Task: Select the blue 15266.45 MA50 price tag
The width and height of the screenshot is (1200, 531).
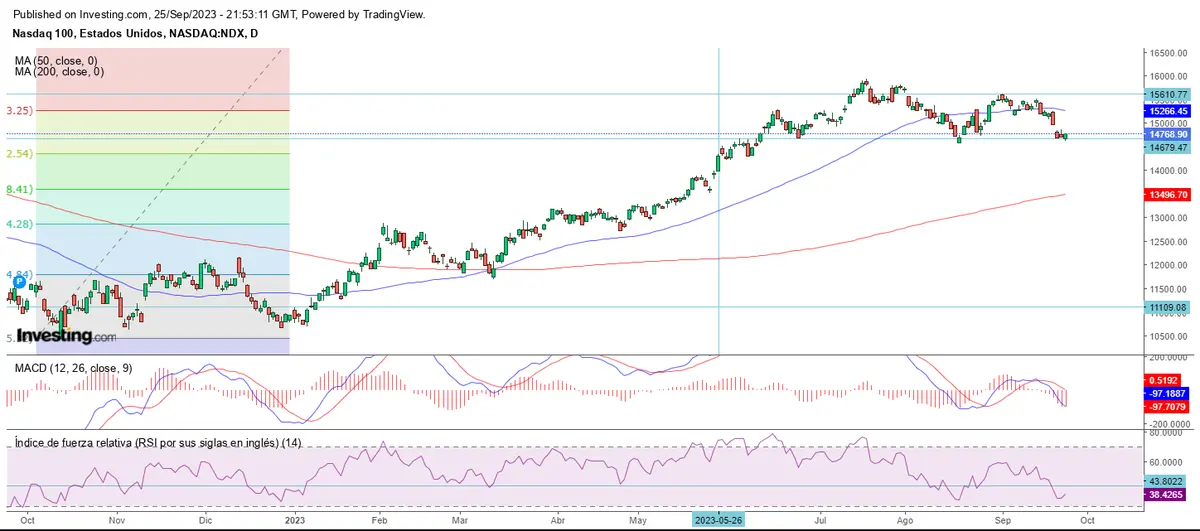Action: 1168,111
